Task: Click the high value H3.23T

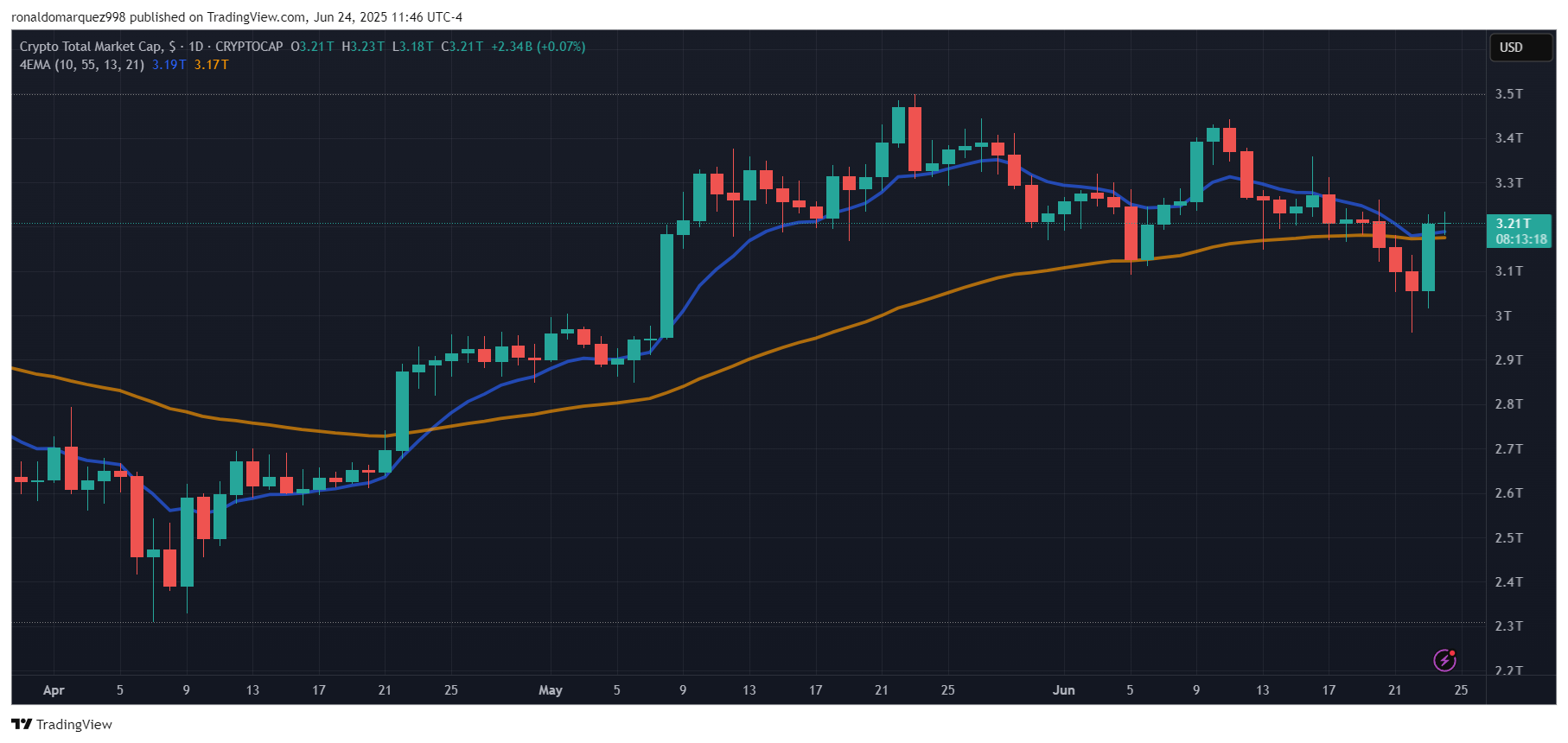Action: [363, 47]
